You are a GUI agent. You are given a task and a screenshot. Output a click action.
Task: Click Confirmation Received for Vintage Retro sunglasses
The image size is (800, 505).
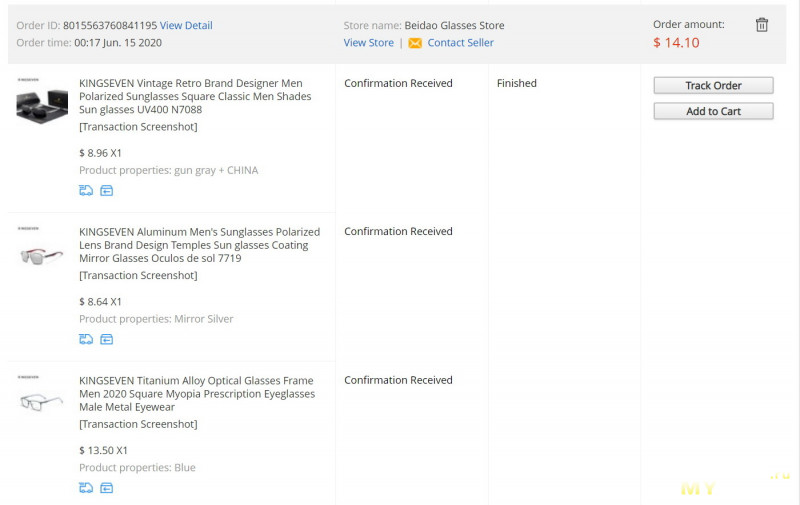tap(398, 83)
